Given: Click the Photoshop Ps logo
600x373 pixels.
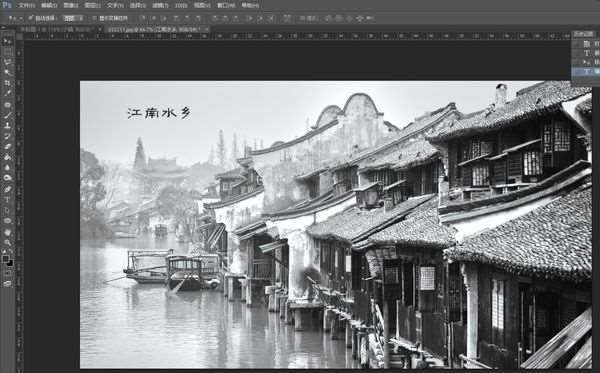Looking at the screenshot, I should [7, 5].
